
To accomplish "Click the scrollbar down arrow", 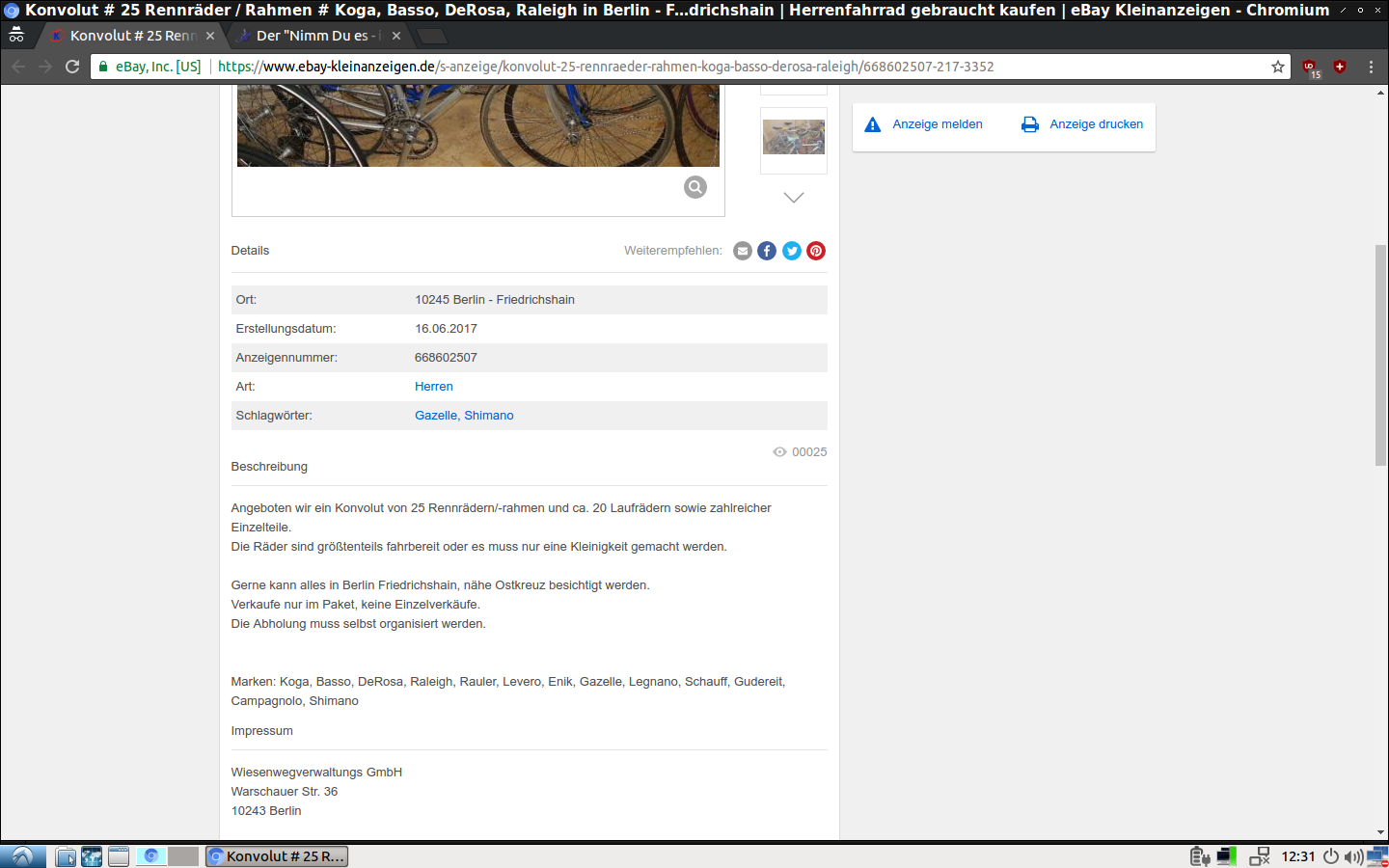I will 1381,832.
